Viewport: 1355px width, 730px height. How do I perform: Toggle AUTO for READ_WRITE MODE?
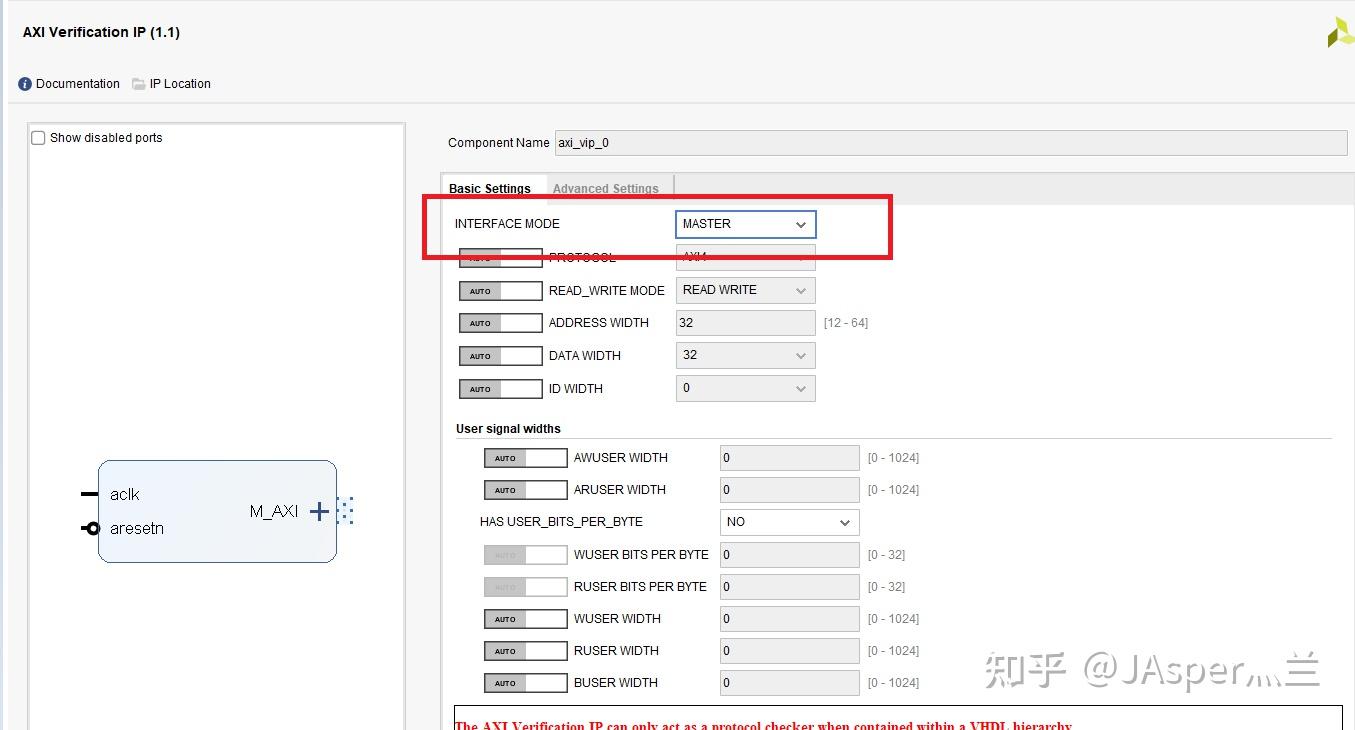[x=500, y=290]
